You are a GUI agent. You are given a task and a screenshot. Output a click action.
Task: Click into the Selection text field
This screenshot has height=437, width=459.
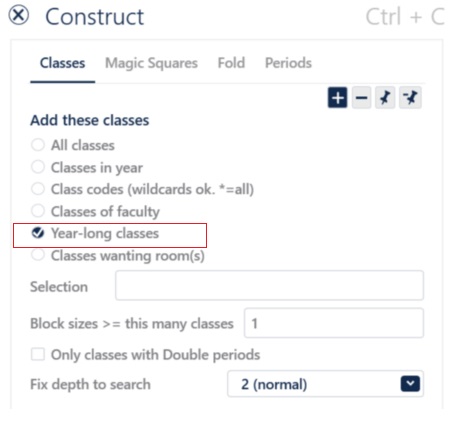(269, 286)
